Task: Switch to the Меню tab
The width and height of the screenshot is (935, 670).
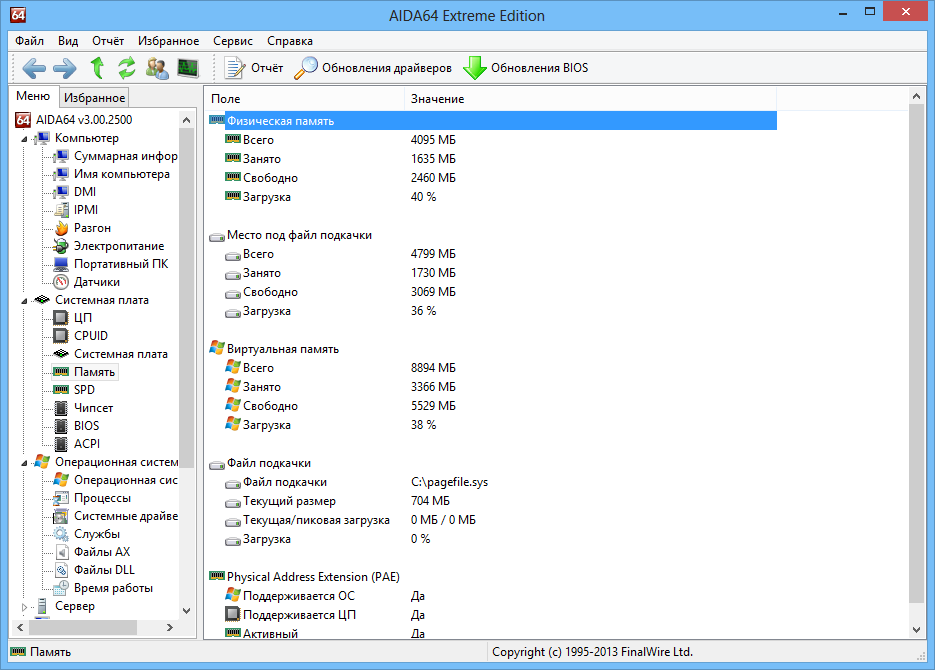Action: click(x=33, y=96)
